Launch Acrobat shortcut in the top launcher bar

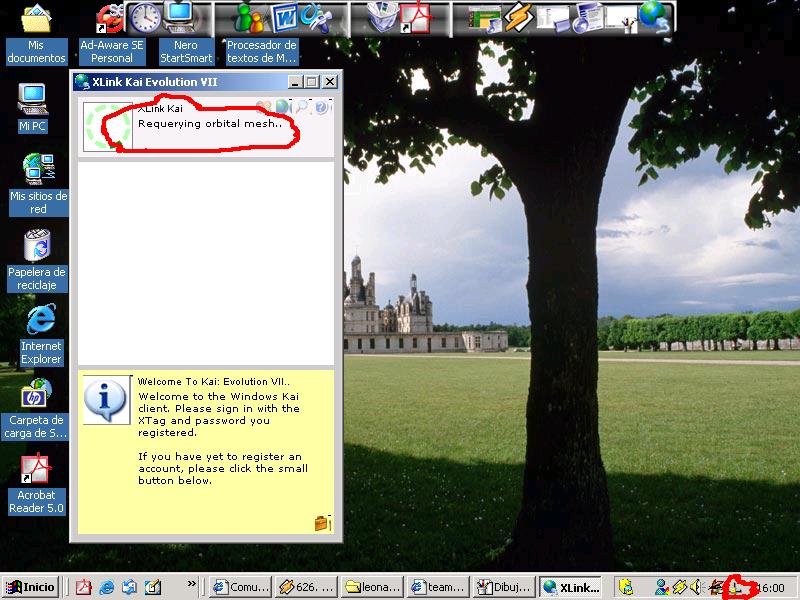(x=415, y=18)
